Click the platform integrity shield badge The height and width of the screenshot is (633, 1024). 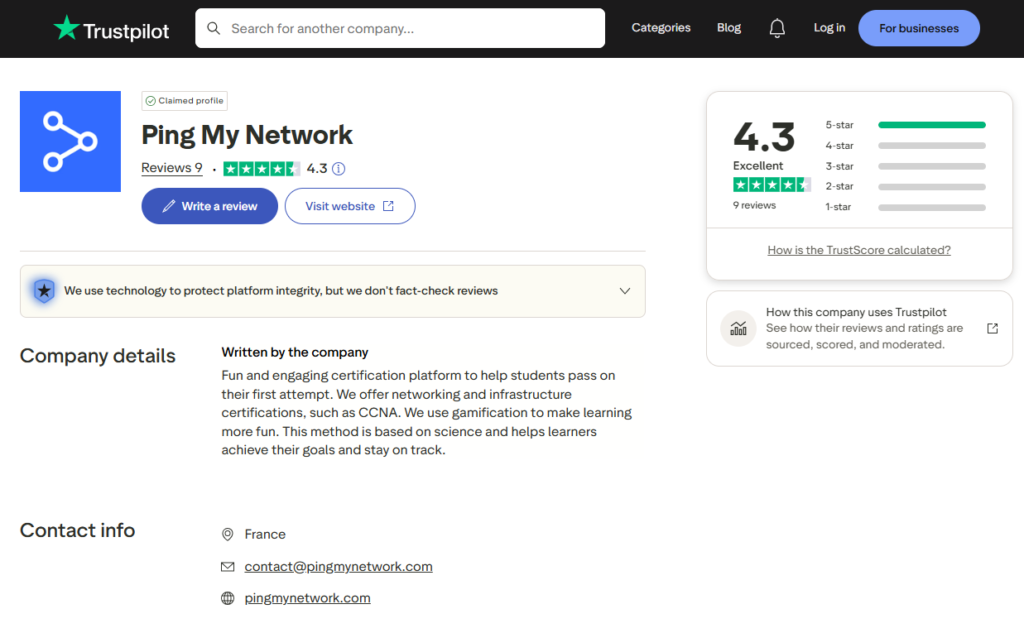click(43, 290)
